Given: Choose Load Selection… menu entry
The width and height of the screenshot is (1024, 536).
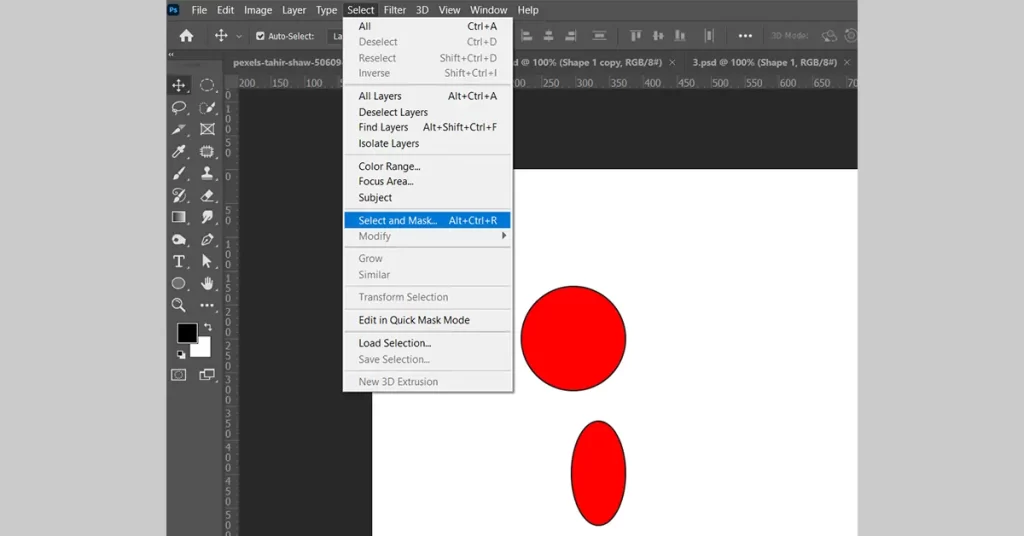Looking at the screenshot, I should [x=427, y=343].
